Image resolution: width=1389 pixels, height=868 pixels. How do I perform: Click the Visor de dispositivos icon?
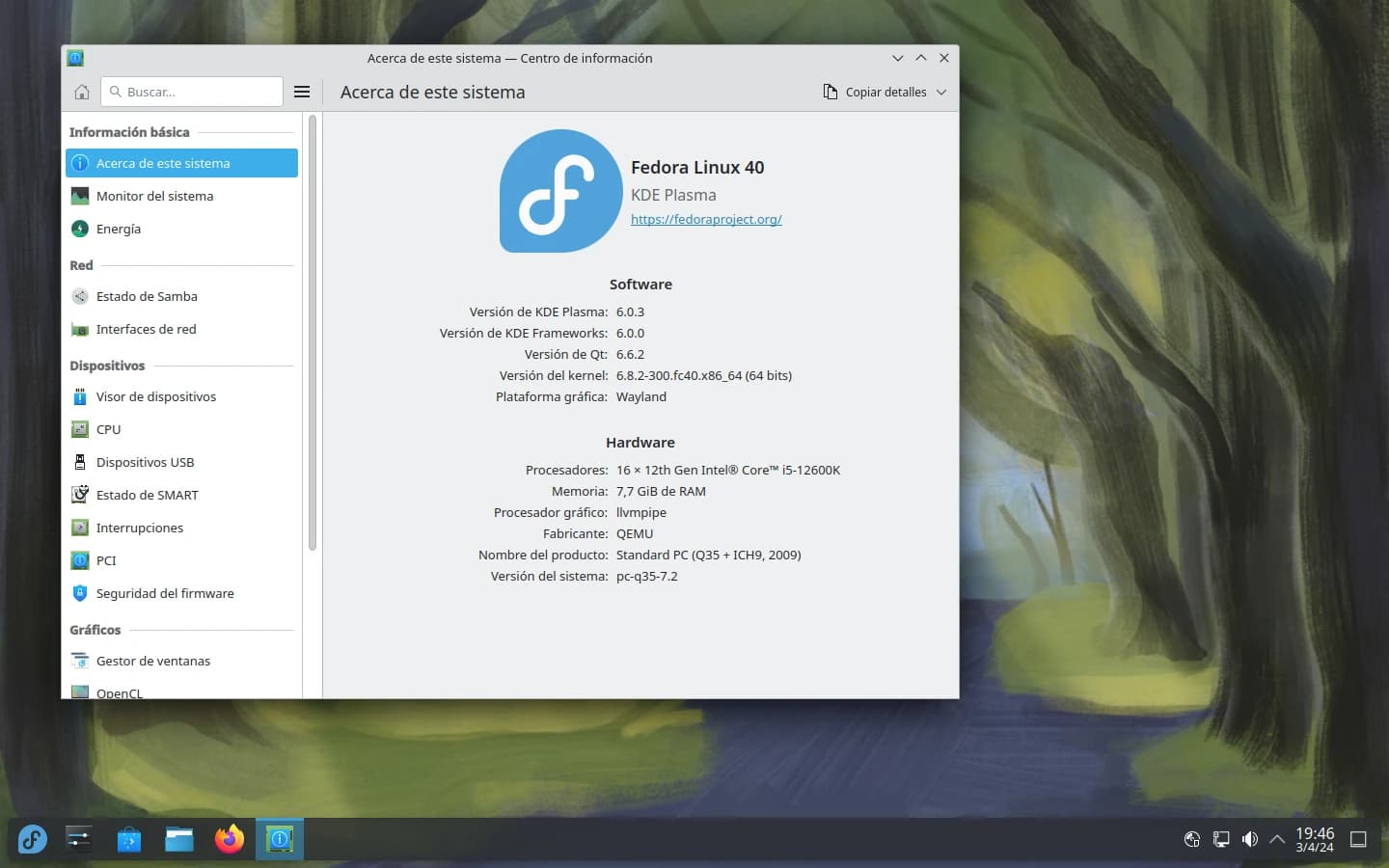click(x=80, y=396)
